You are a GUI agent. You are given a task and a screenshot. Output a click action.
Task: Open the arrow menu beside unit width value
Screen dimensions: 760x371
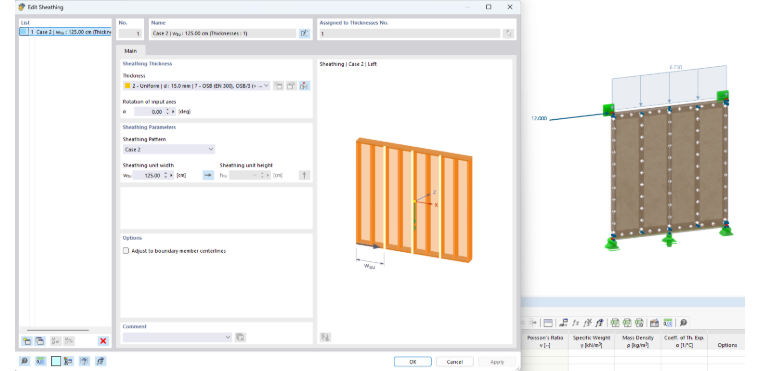tap(172, 176)
